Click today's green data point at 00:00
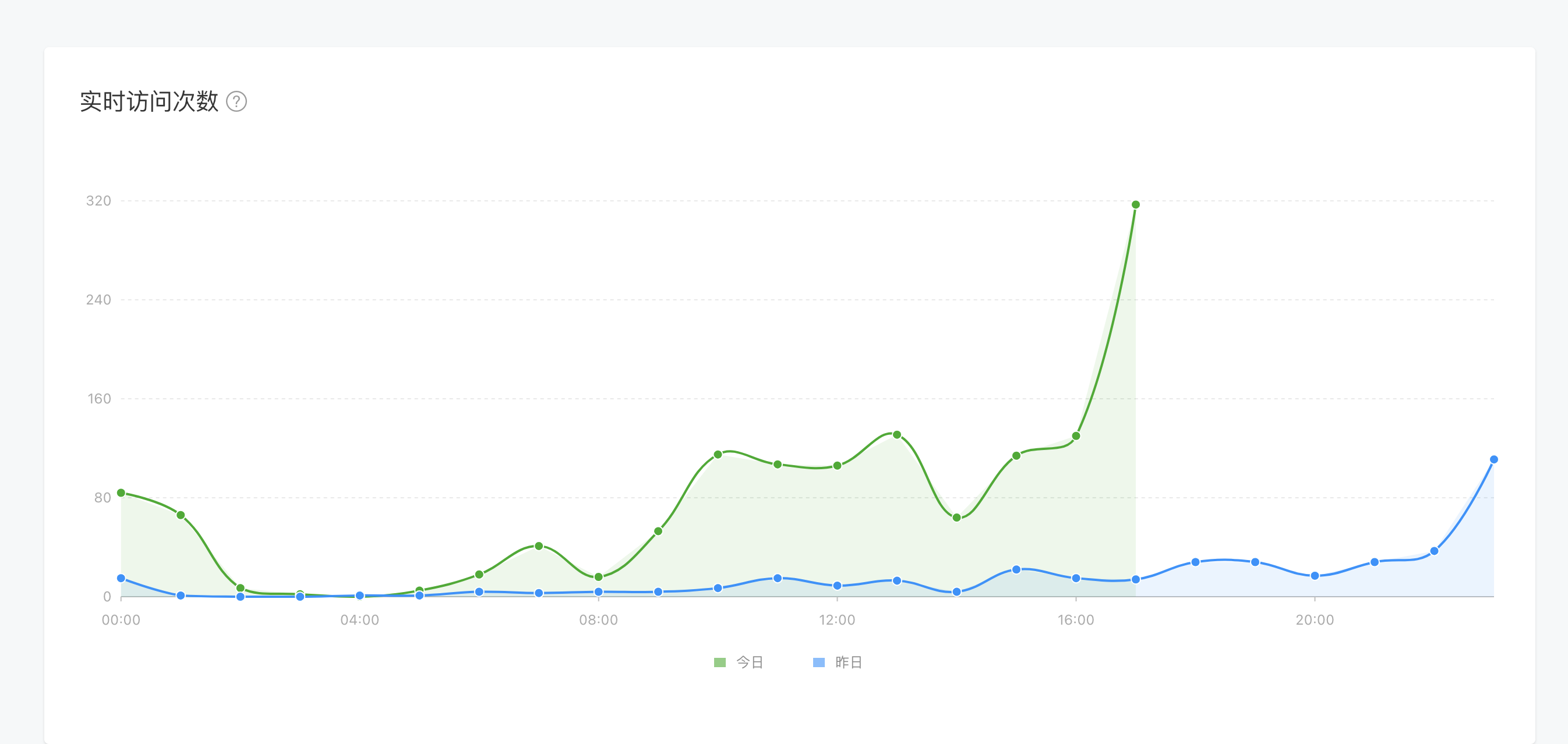Viewport: 1568px width, 744px height. (121, 493)
